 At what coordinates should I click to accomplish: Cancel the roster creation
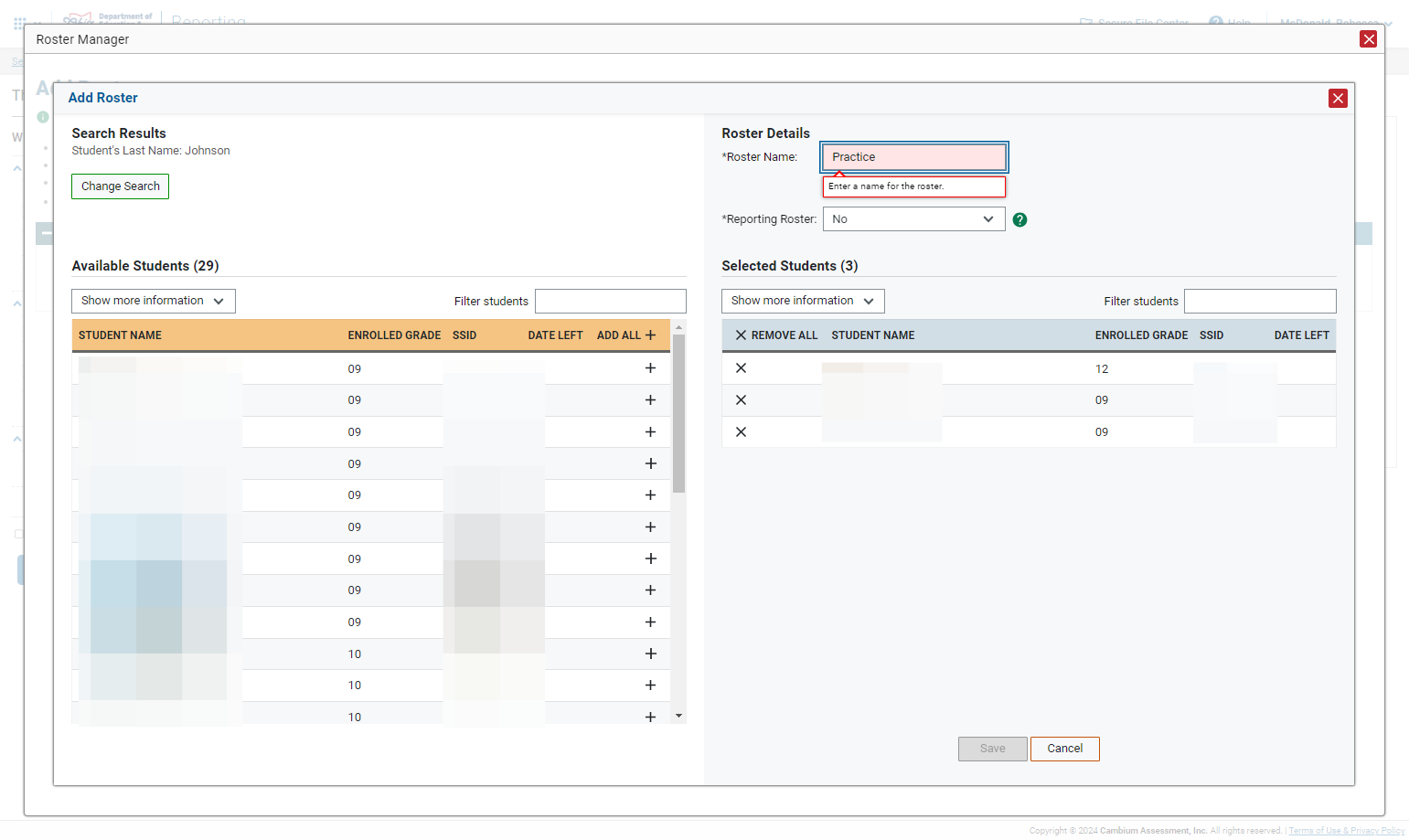point(1064,749)
